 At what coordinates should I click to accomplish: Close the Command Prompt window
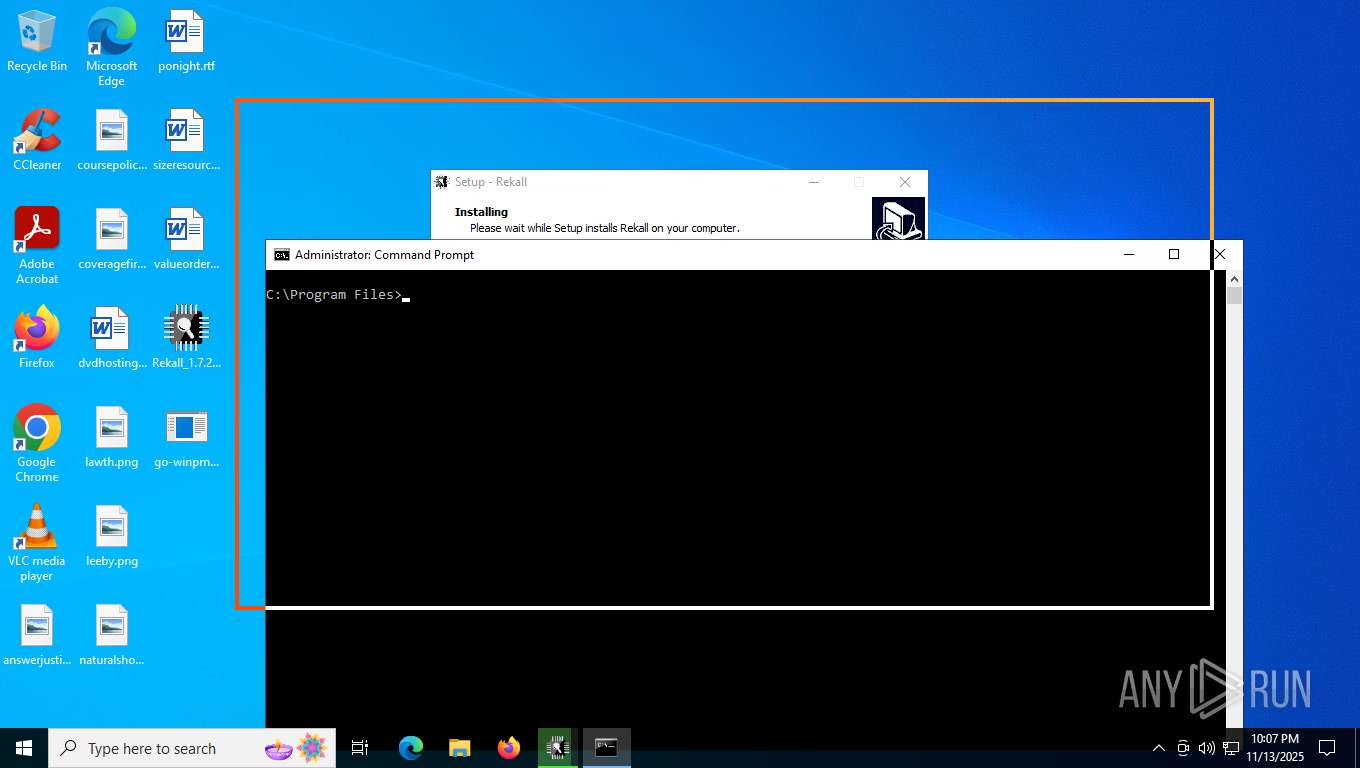(x=1219, y=255)
